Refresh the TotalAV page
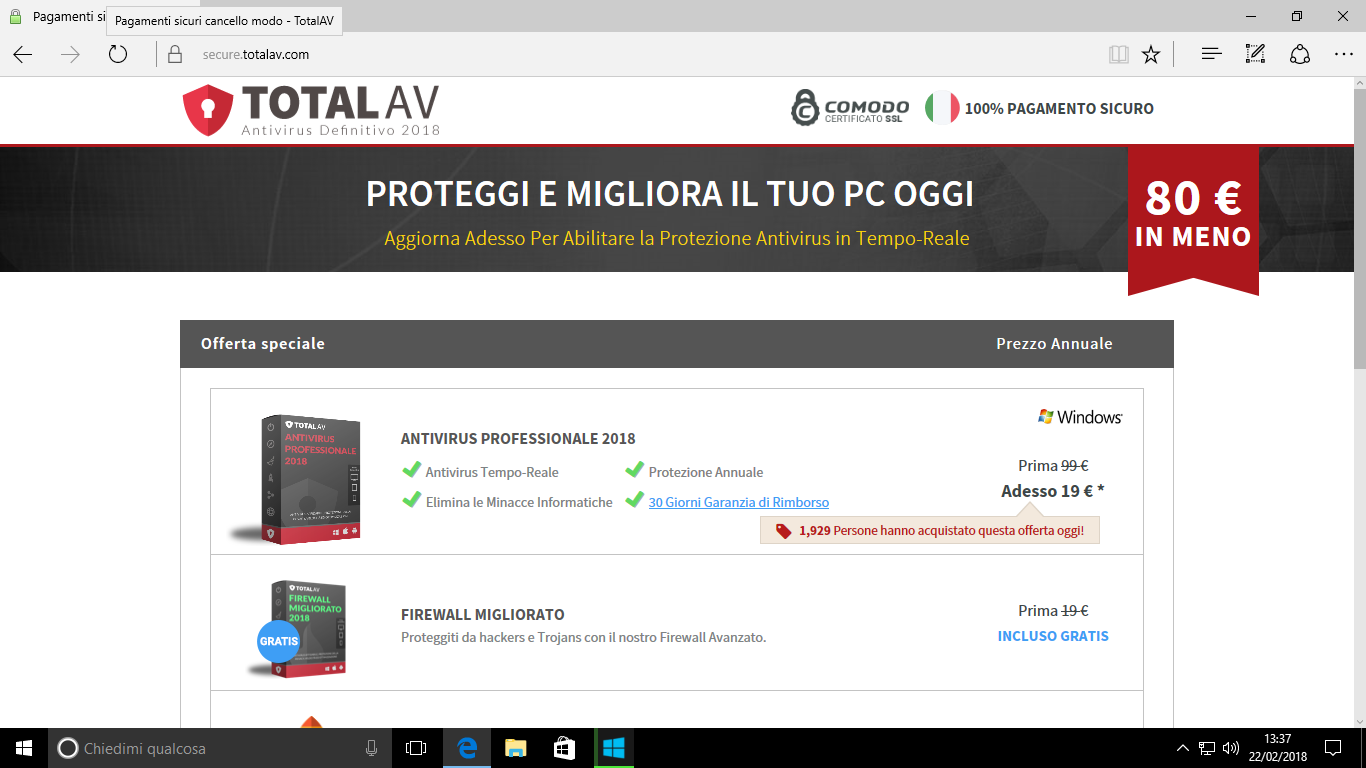This screenshot has width=1366, height=768. (117, 55)
